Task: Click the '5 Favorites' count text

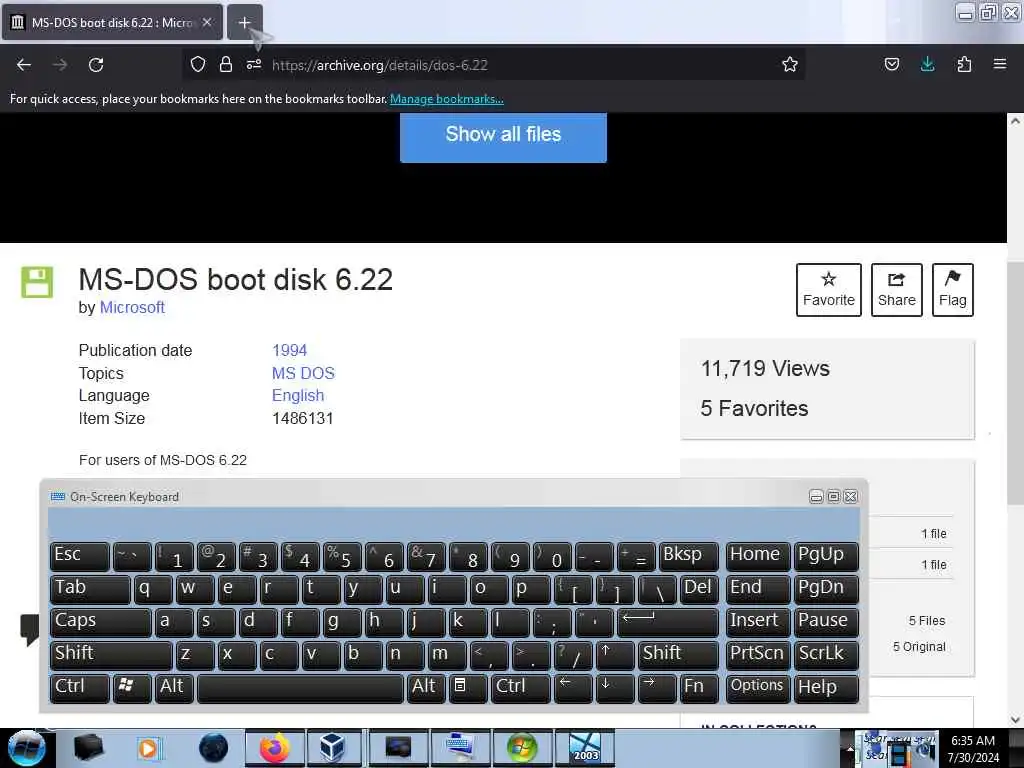Action: point(754,409)
